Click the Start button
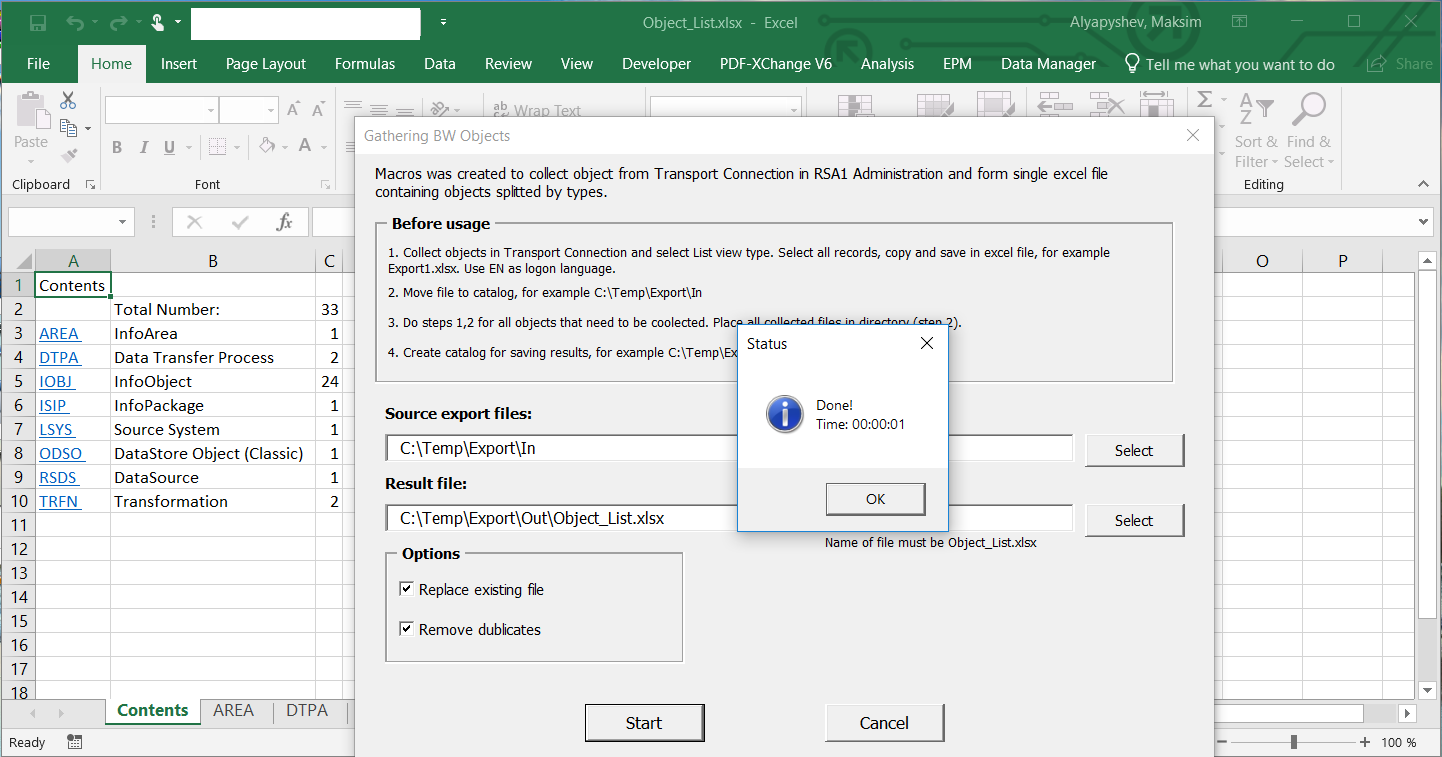Screen dimensions: 1442x757 pos(644,723)
